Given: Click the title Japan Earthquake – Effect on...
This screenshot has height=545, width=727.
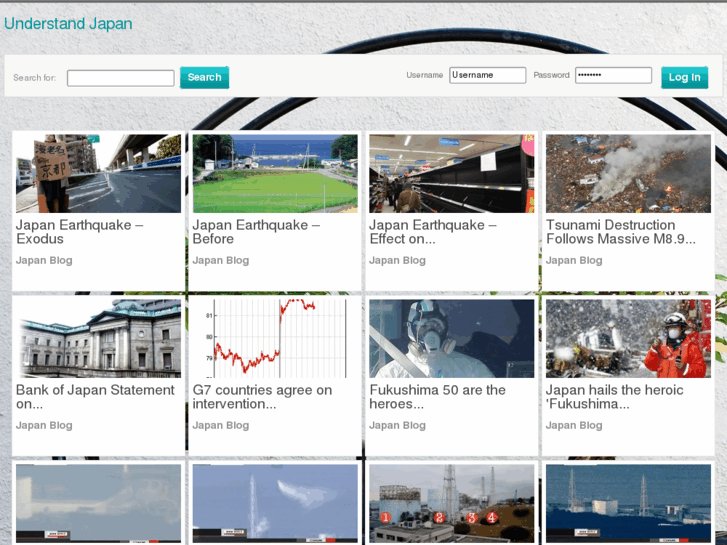Looking at the screenshot, I should (433, 232).
